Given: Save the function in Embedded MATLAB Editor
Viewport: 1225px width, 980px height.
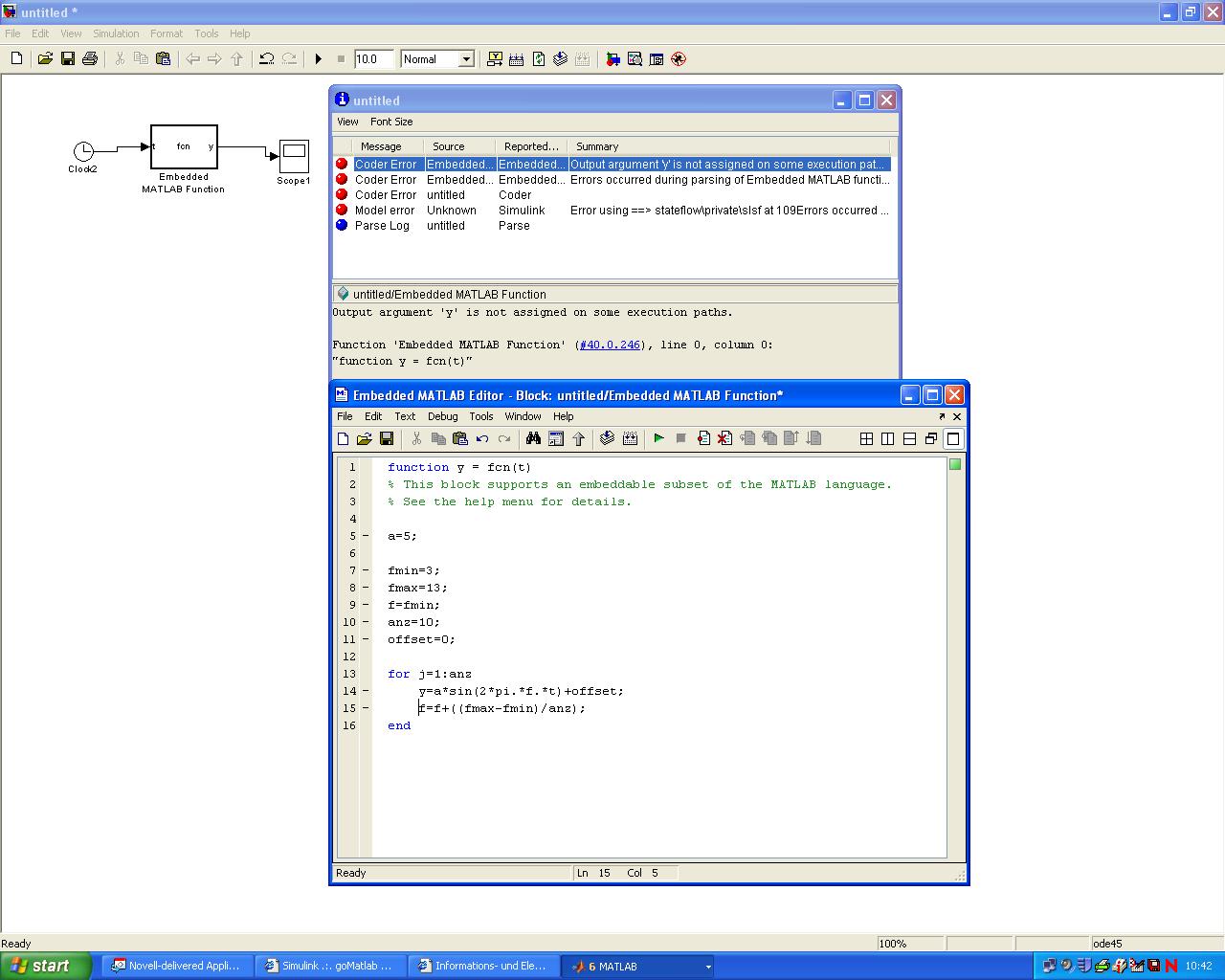Looking at the screenshot, I should [387, 438].
